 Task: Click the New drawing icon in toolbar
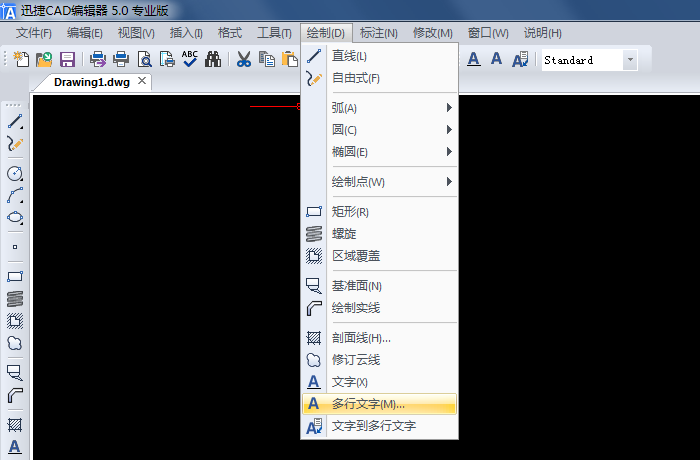21,59
